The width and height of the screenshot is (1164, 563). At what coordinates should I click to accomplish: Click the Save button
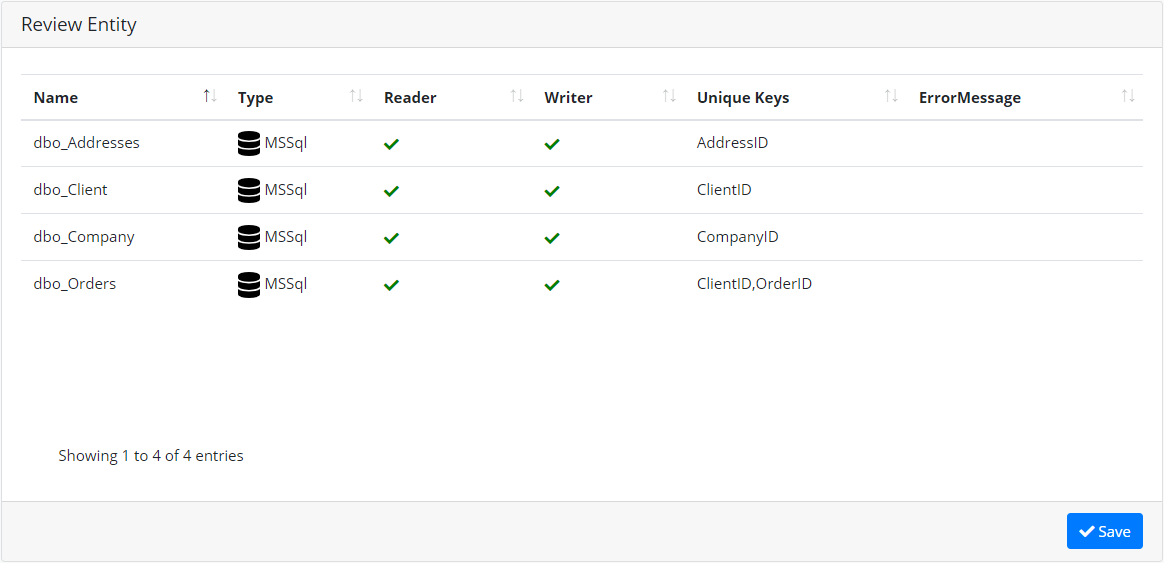point(1105,531)
